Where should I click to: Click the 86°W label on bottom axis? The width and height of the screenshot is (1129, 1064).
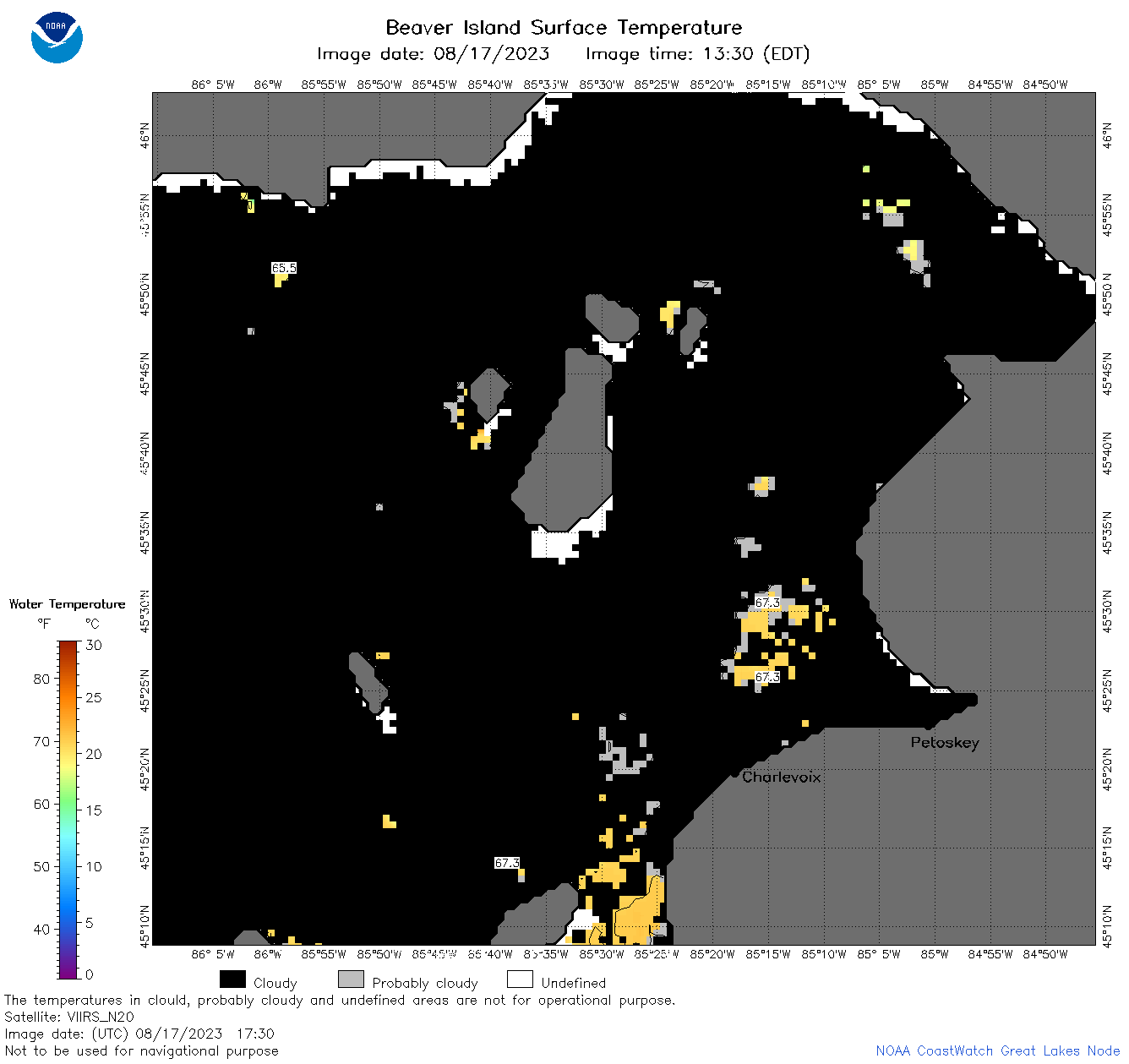(267, 954)
